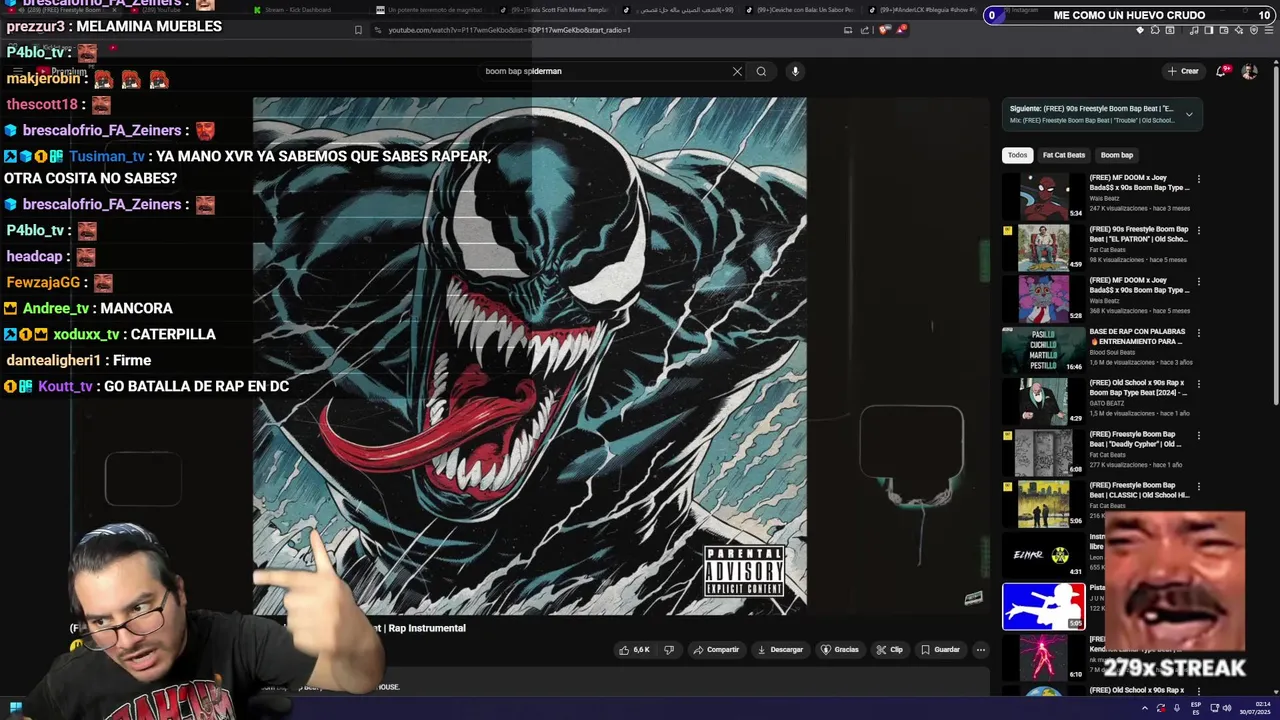The width and height of the screenshot is (1280, 720).
Task: Click the Compartir button
Action: point(716,650)
